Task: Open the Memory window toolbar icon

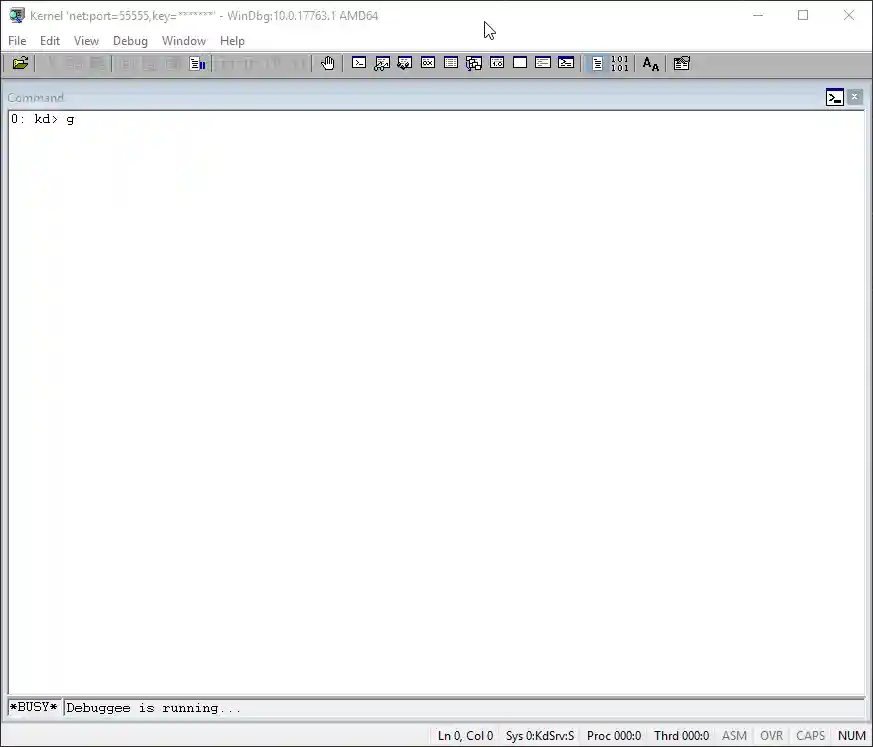Action: 451,62
